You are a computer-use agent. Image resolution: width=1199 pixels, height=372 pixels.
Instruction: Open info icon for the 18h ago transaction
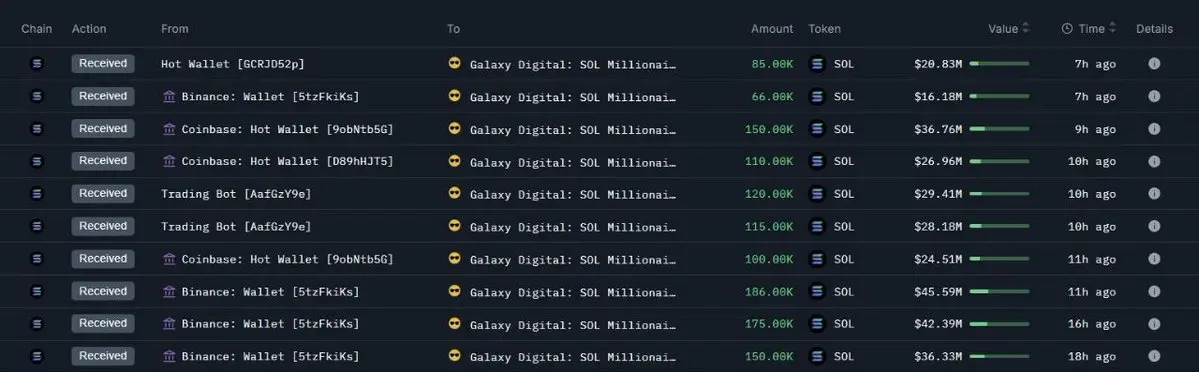click(x=1154, y=357)
